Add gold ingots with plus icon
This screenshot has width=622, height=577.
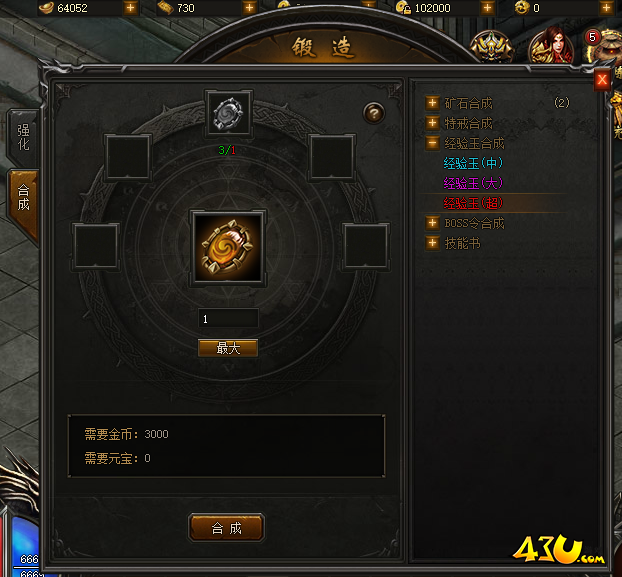[x=130, y=8]
